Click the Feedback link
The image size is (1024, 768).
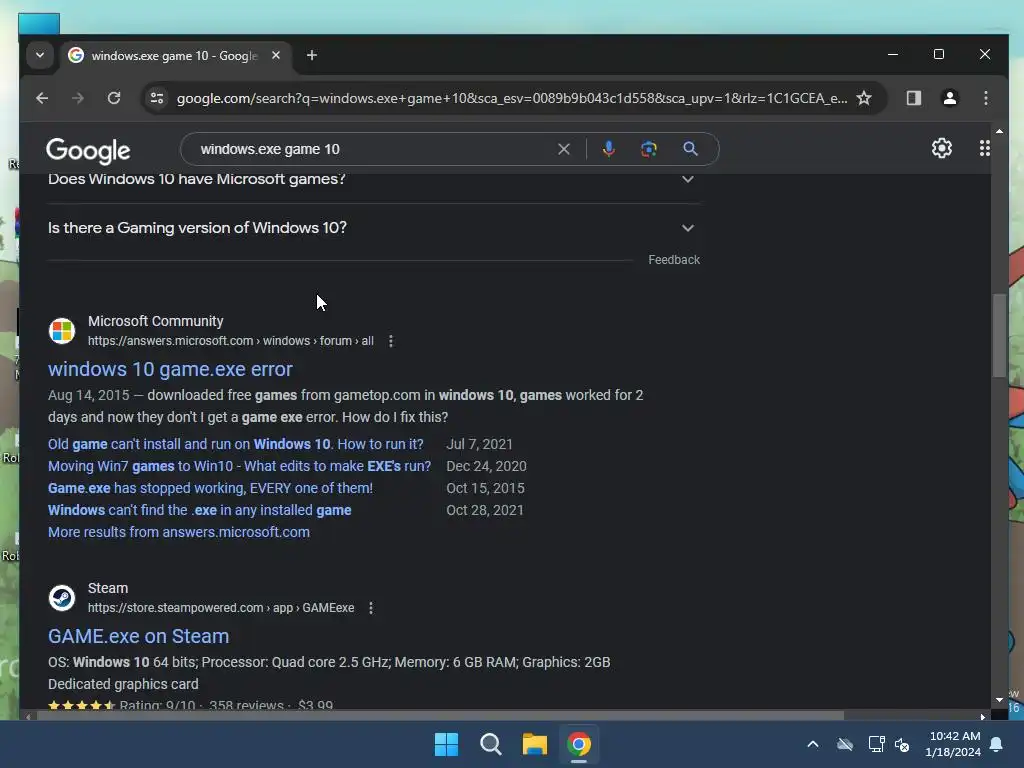(x=674, y=260)
